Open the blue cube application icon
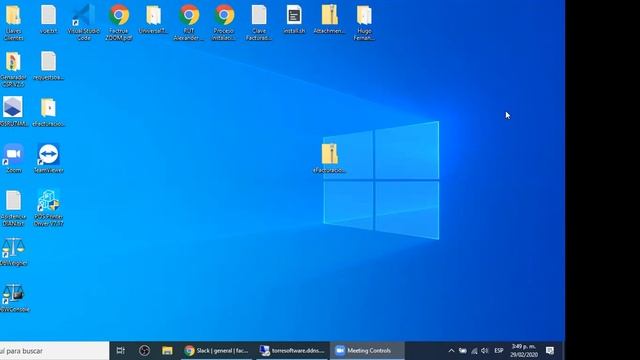Viewport: 640px width, 360px height. click(13, 111)
